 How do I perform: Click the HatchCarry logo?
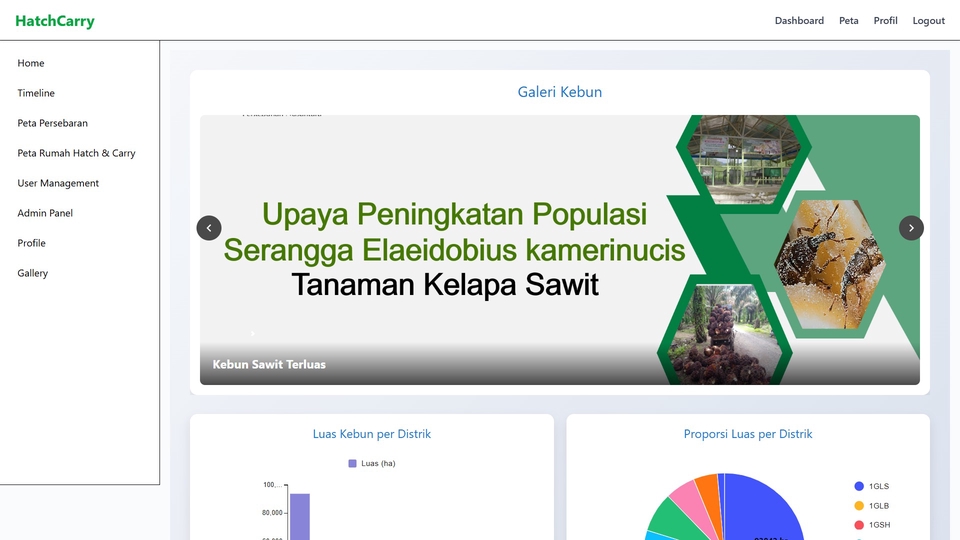pyautogui.click(x=55, y=21)
